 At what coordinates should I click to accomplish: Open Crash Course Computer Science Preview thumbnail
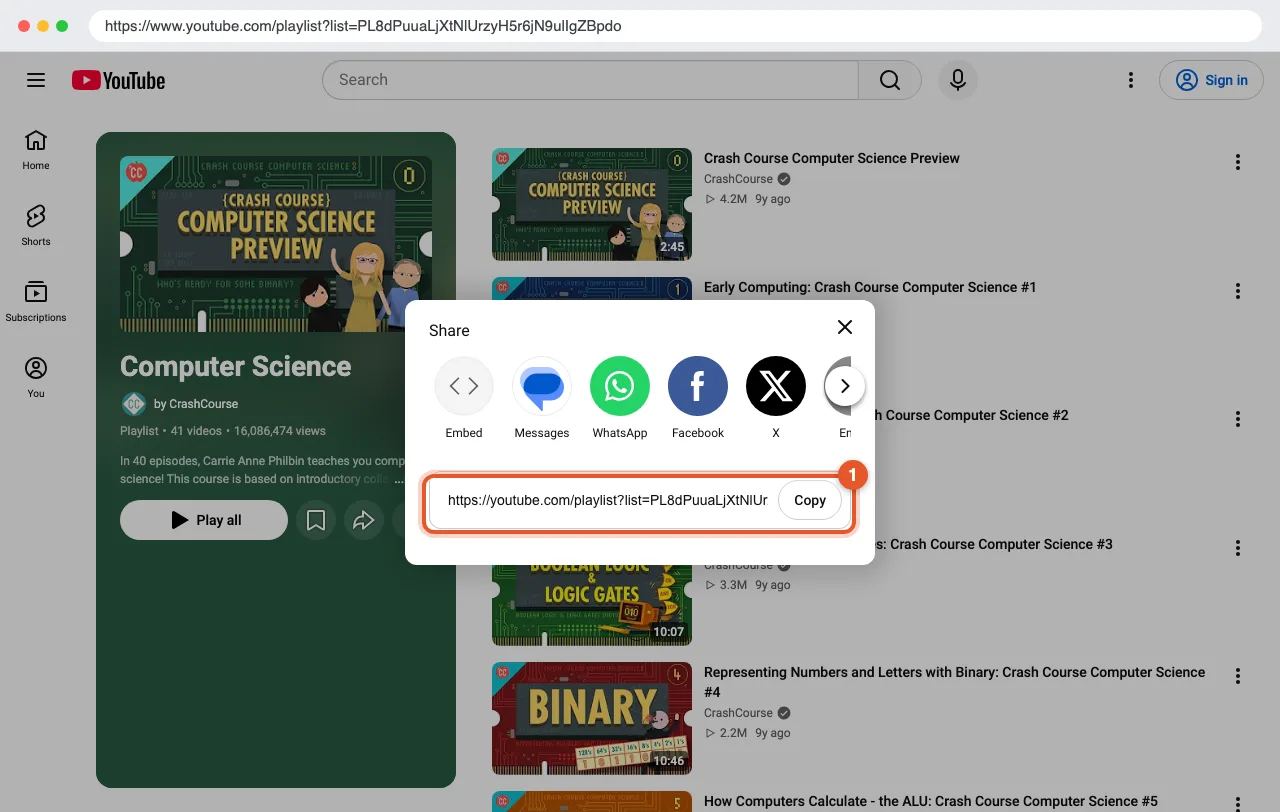pyautogui.click(x=592, y=204)
